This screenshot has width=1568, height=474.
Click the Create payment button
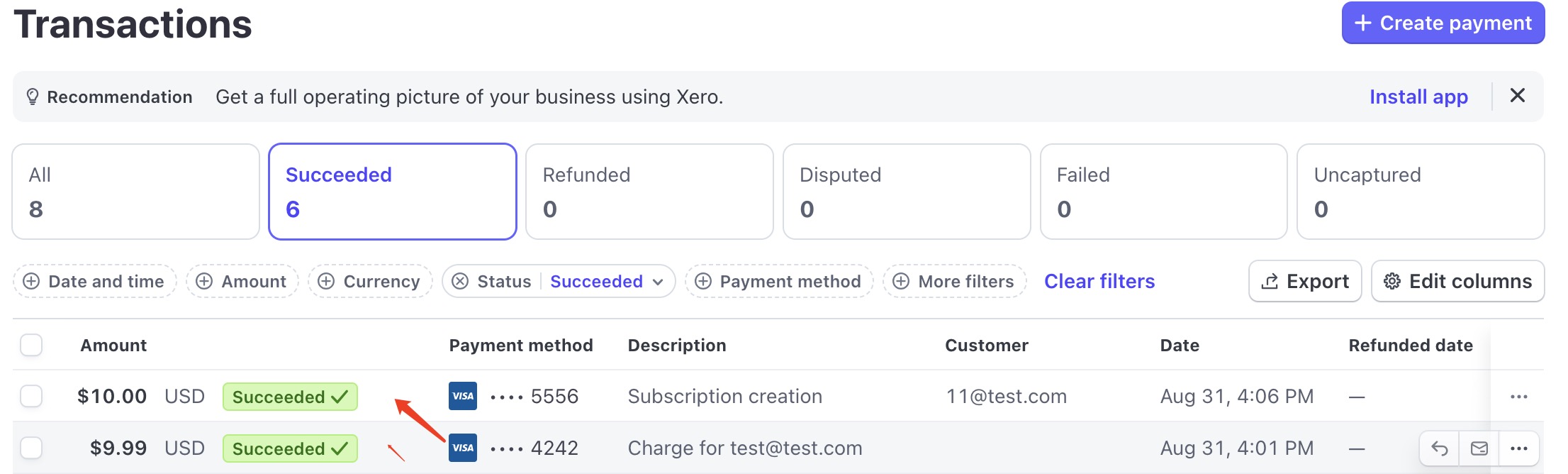coord(1443,23)
